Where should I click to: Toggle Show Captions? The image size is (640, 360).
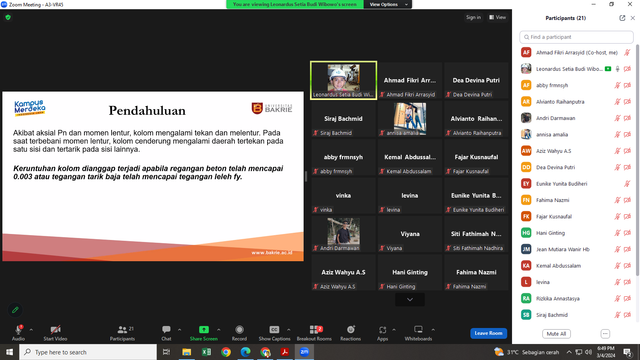coord(274,333)
